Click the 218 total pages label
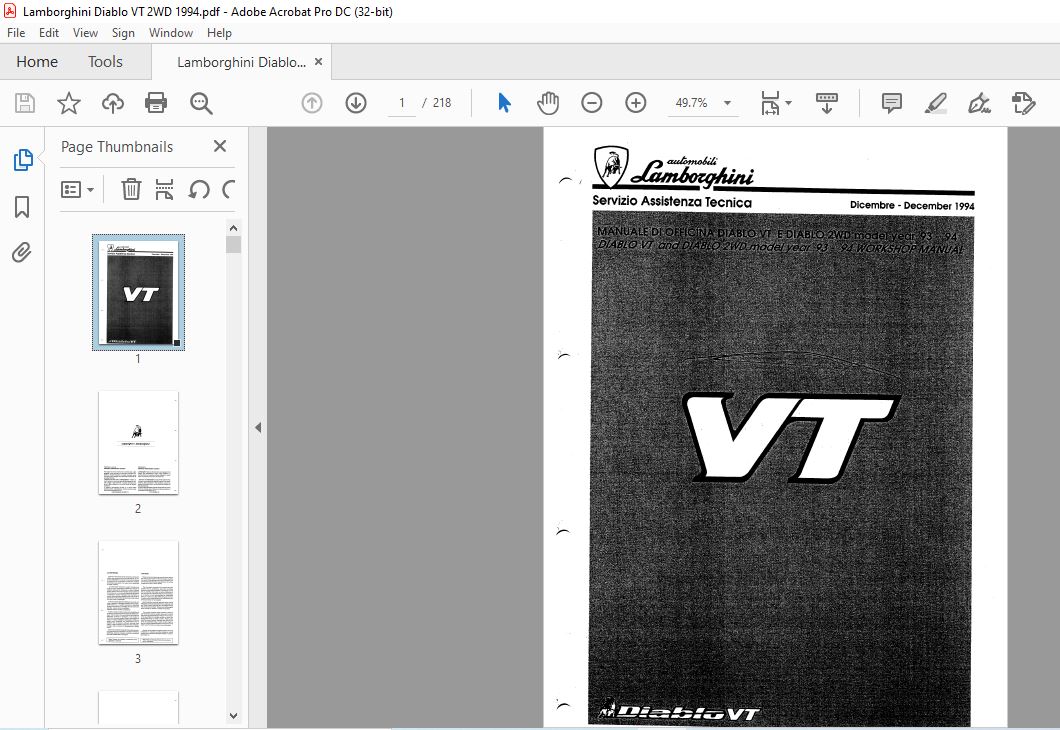1060x730 pixels. [x=442, y=103]
